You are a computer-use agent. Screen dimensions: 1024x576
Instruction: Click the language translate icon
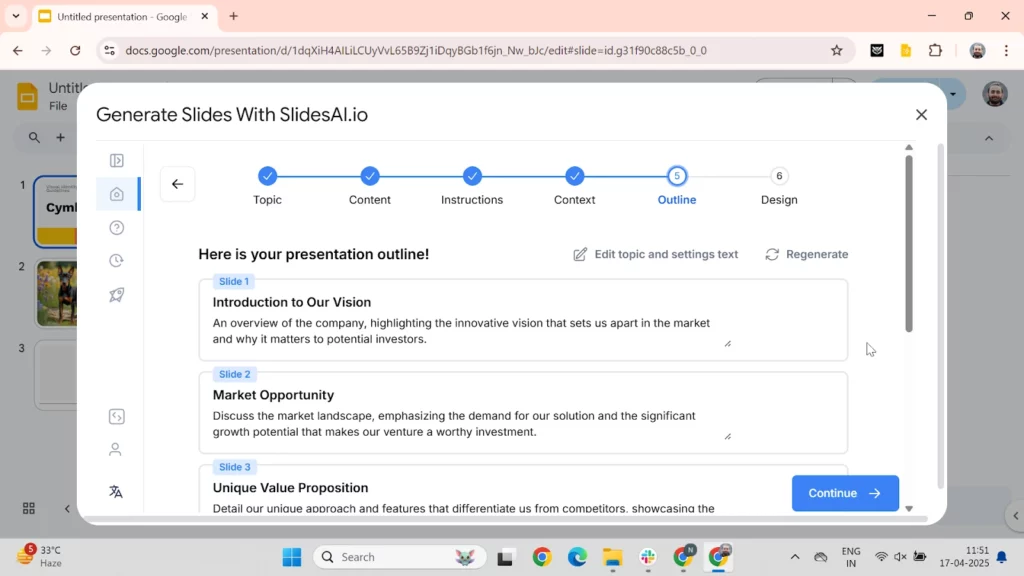pos(116,491)
